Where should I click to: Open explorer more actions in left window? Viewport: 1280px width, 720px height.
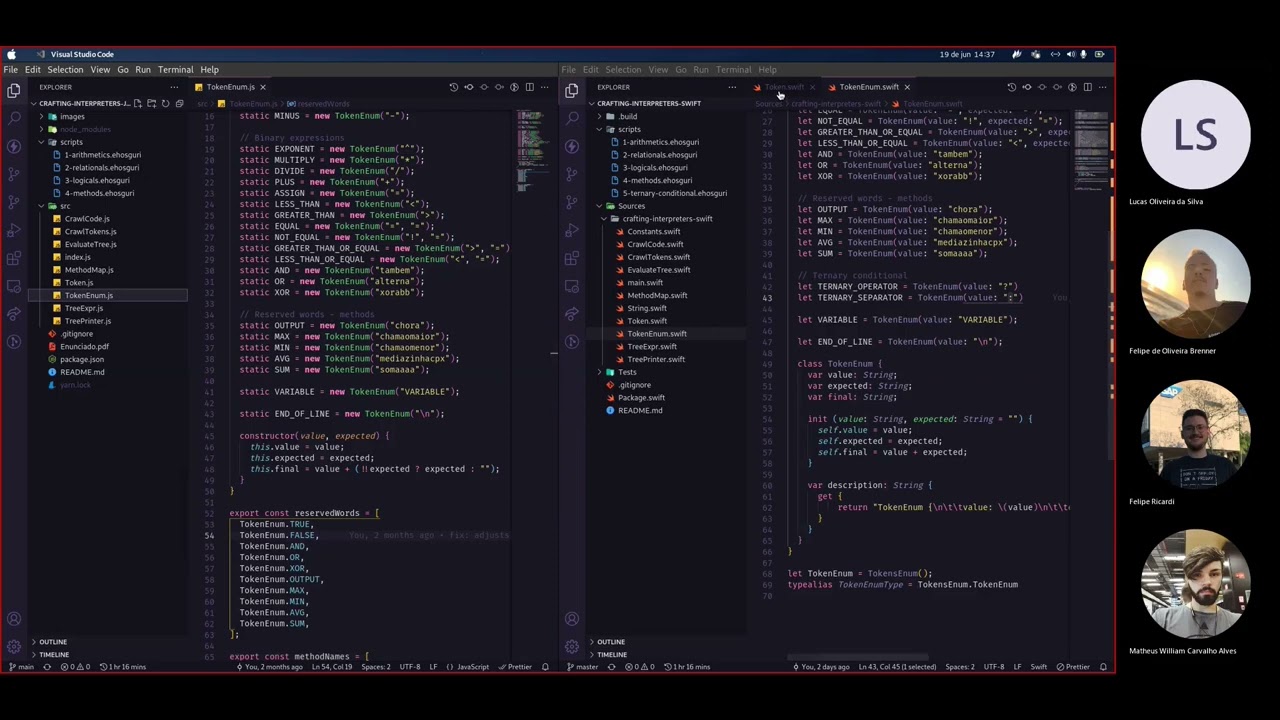174,87
